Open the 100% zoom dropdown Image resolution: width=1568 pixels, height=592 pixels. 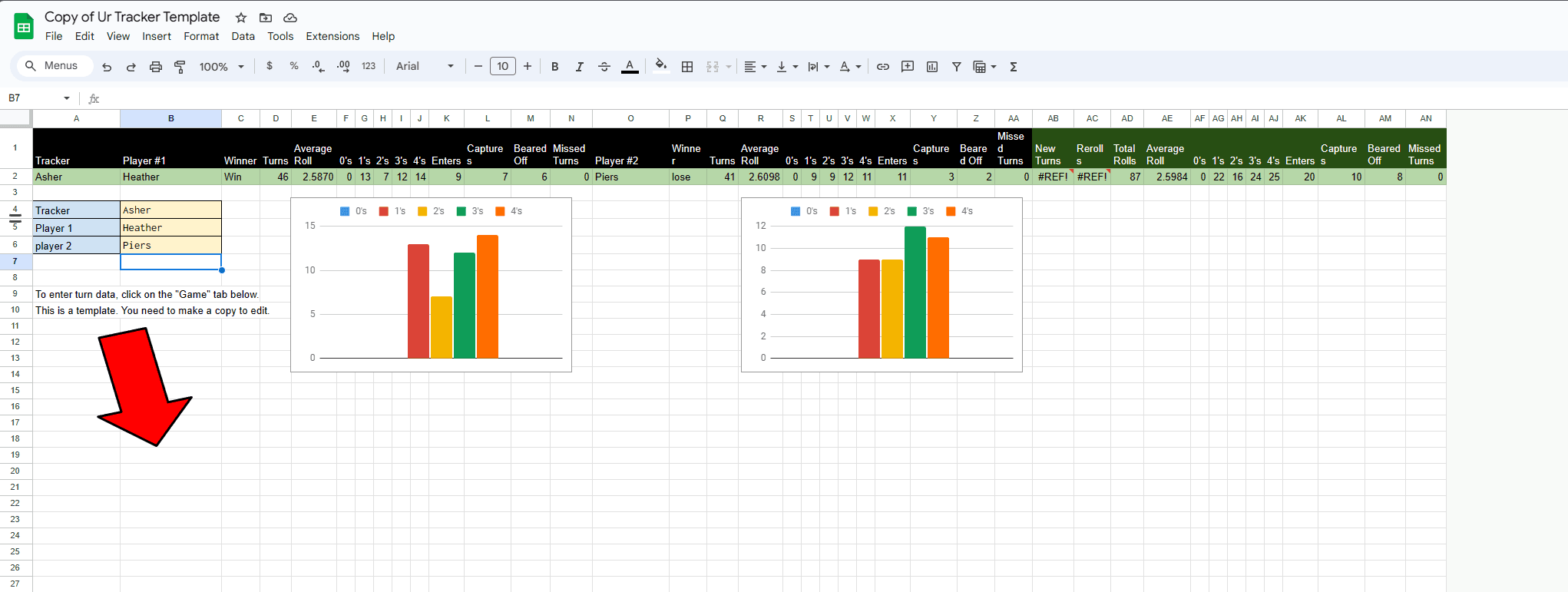[221, 67]
